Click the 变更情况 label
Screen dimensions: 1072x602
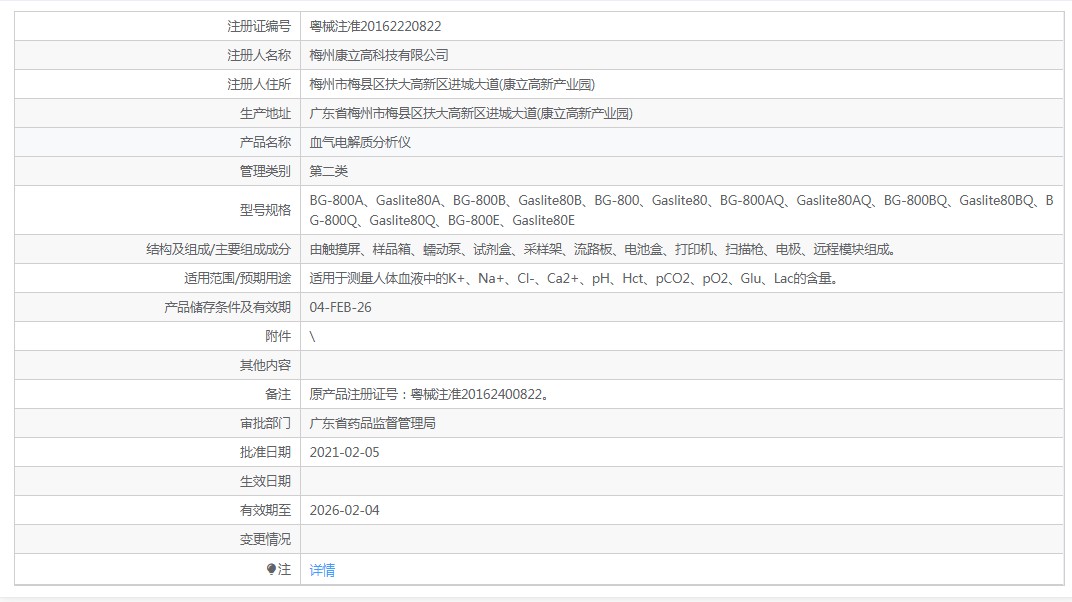pyautogui.click(x=265, y=540)
